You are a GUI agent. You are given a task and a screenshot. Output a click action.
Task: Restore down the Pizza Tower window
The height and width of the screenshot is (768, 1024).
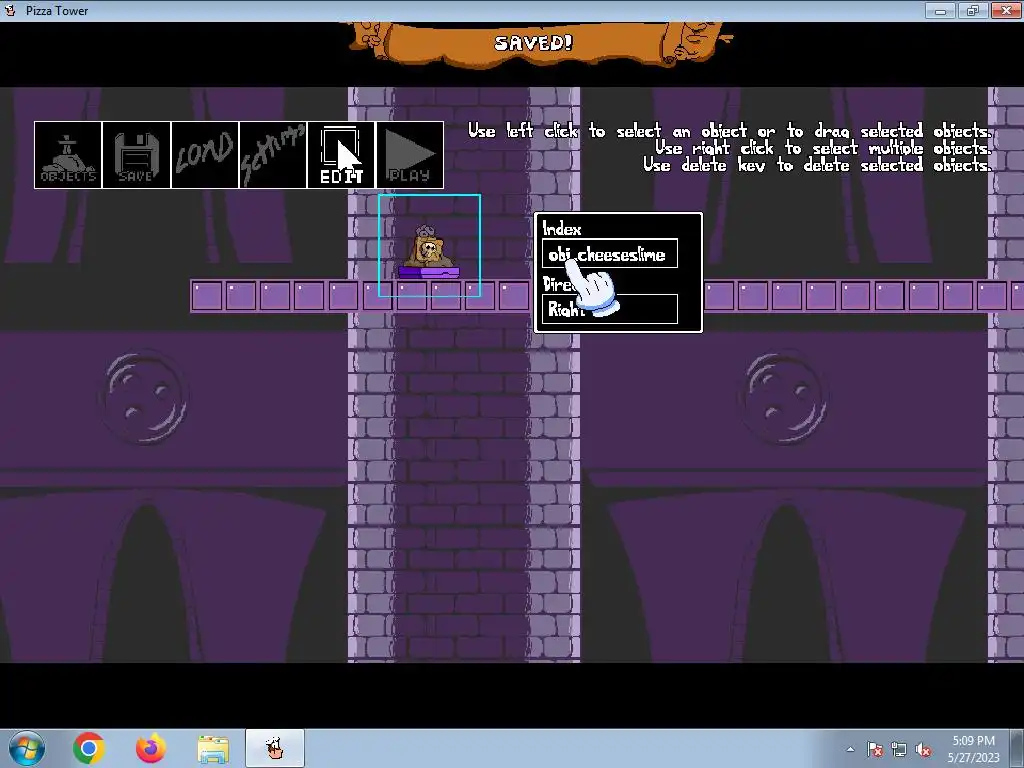click(973, 10)
